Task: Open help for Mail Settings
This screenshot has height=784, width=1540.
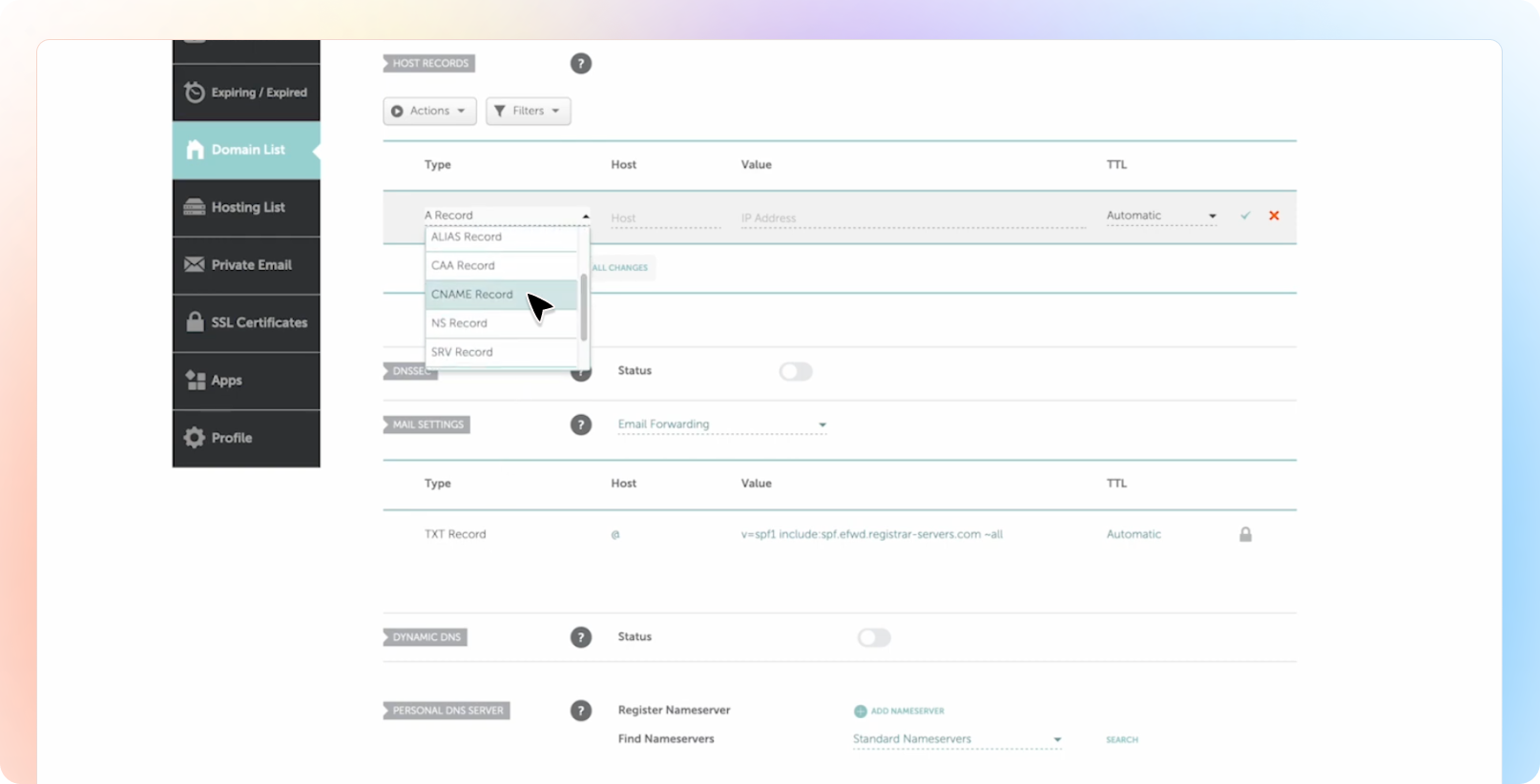Action: click(581, 424)
